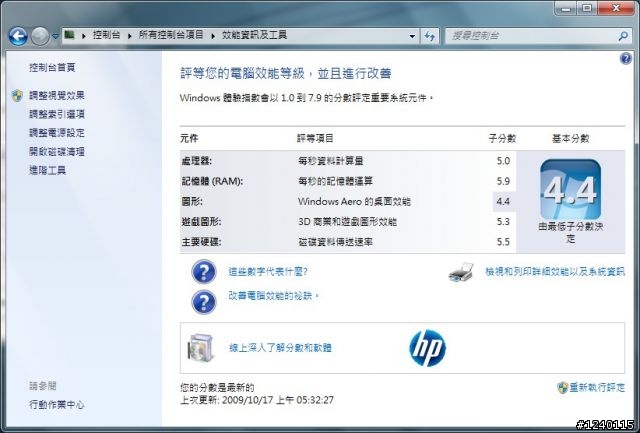Viewport: 640px width, 433px height.
Task: Open 調整視覺效果 link
Action: [57, 96]
